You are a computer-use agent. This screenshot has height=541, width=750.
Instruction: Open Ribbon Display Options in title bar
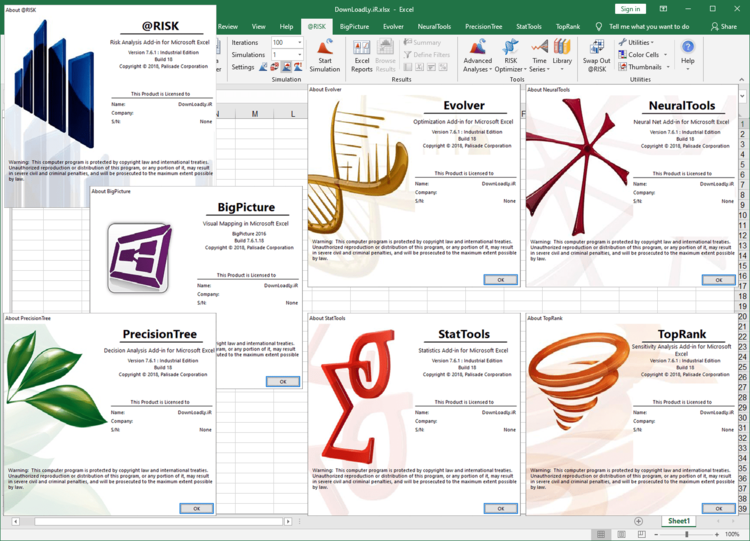point(663,9)
